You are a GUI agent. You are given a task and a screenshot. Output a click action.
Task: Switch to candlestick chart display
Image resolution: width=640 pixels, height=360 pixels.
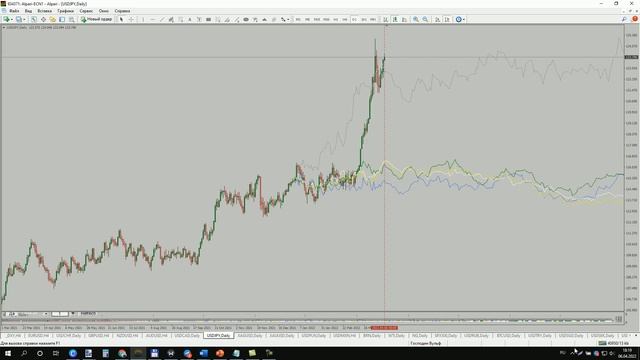pyautogui.click(x=395, y=19)
